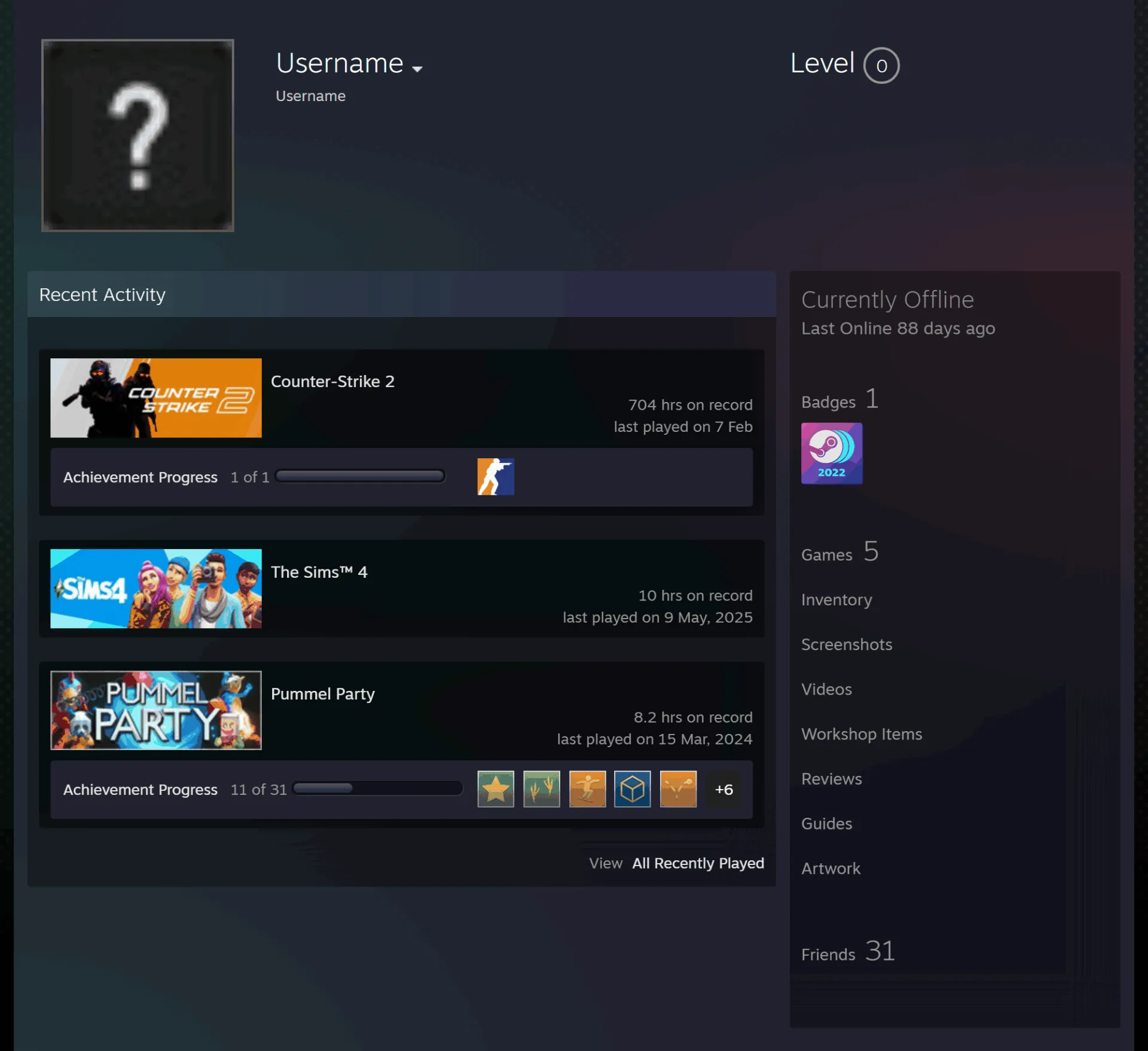The image size is (1148, 1051).
Task: Open the Artwork page
Action: tap(831, 869)
